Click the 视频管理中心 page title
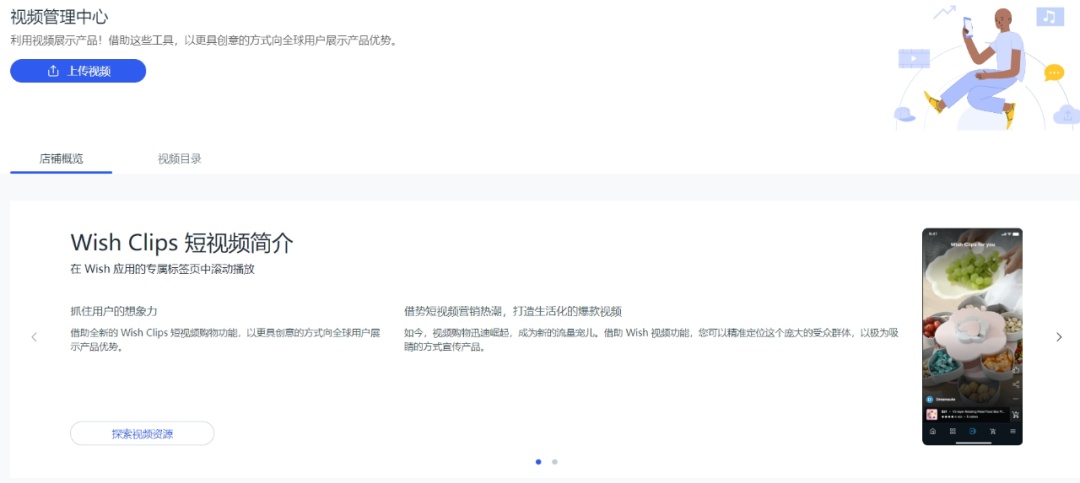1080x483 pixels. [x=59, y=17]
